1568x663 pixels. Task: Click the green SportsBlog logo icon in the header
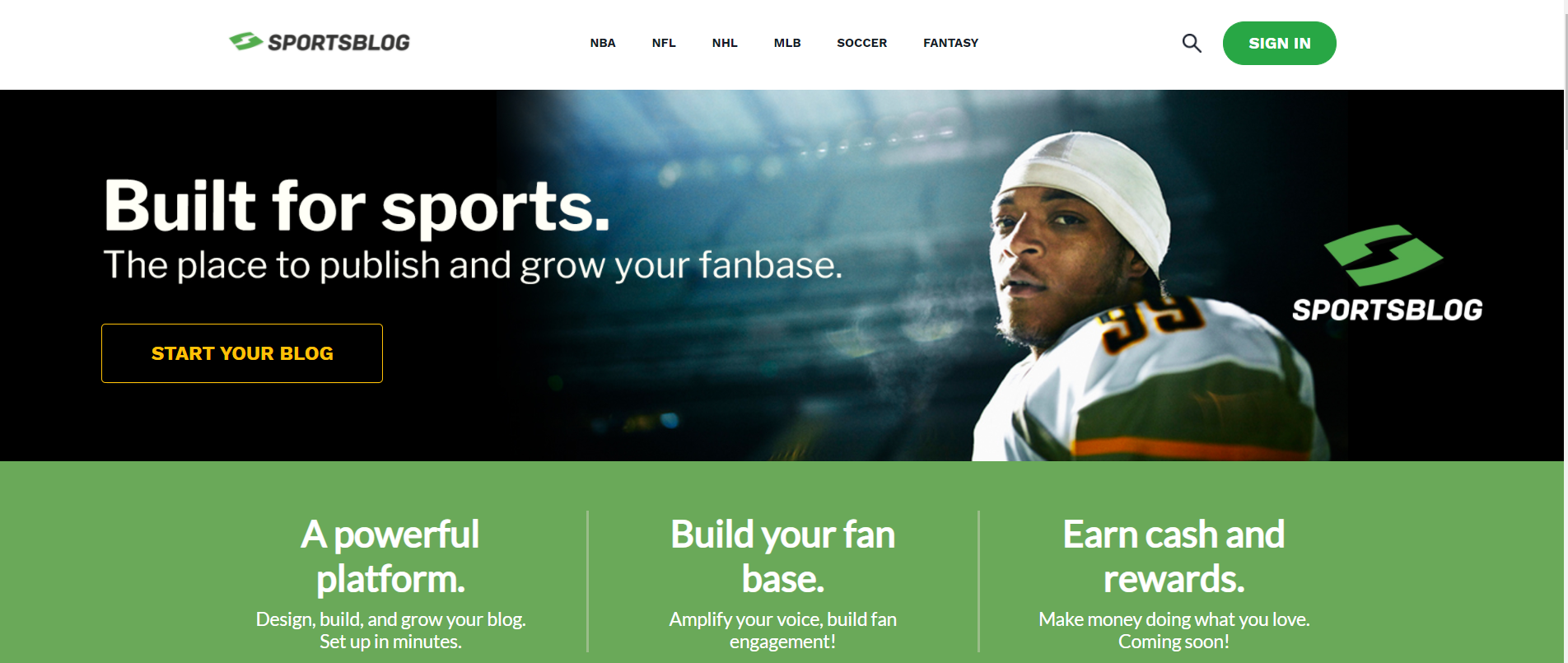245,41
